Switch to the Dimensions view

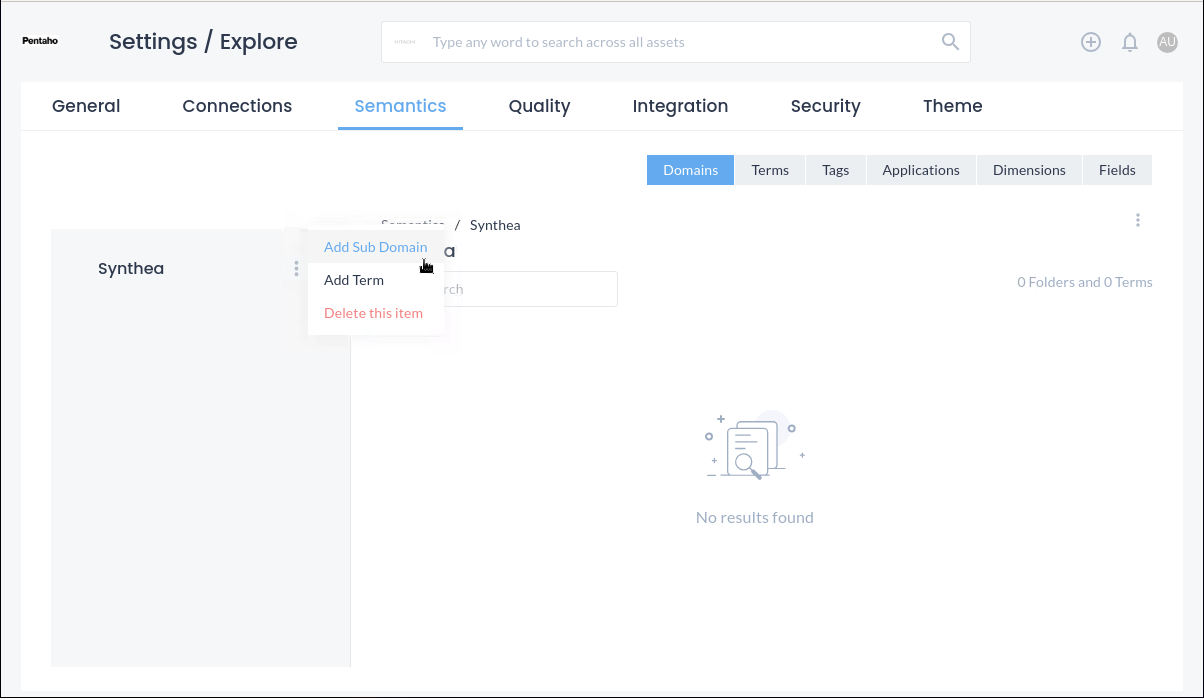(1029, 170)
